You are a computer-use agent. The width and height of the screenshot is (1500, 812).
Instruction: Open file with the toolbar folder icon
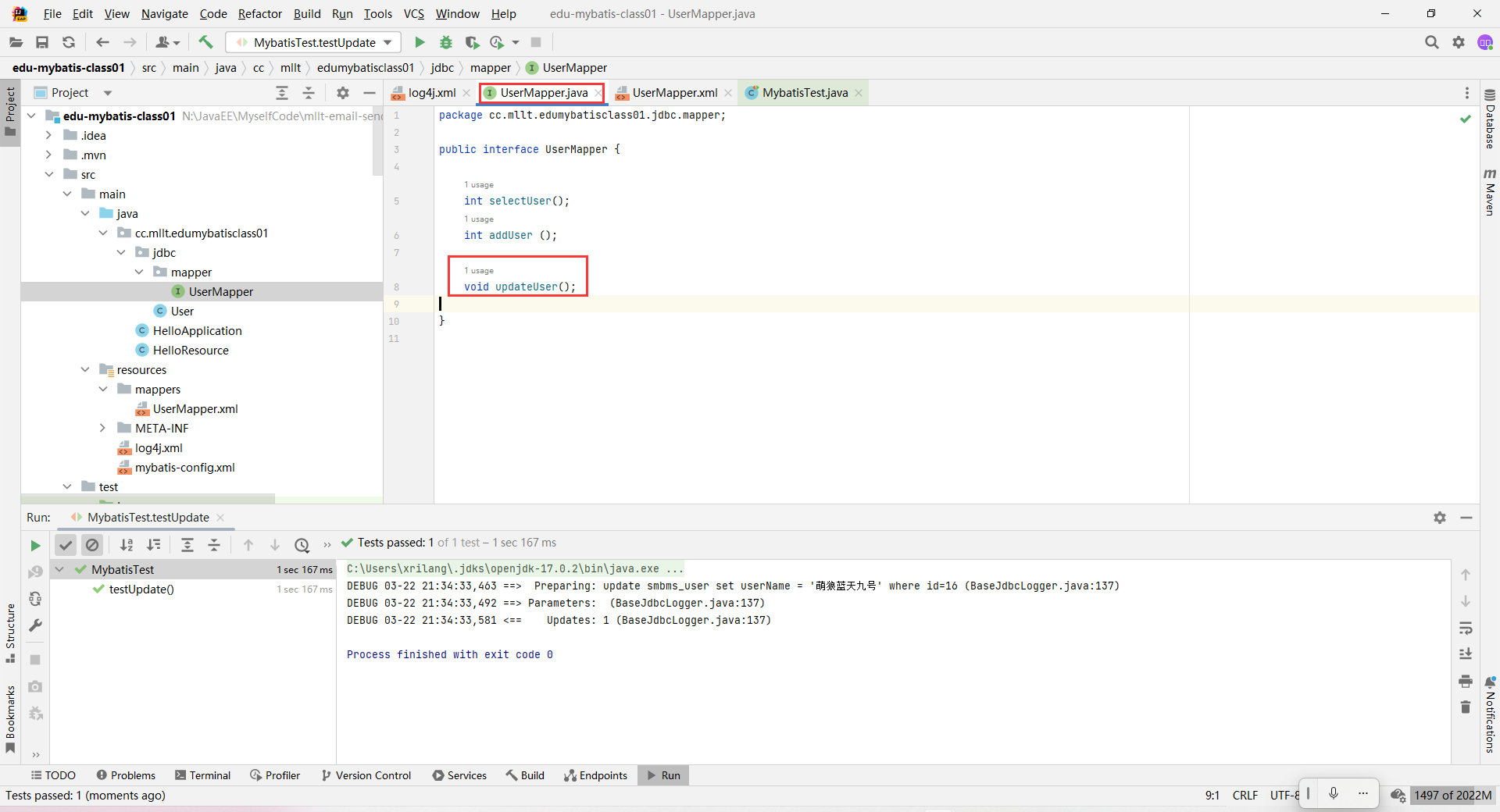[x=16, y=42]
